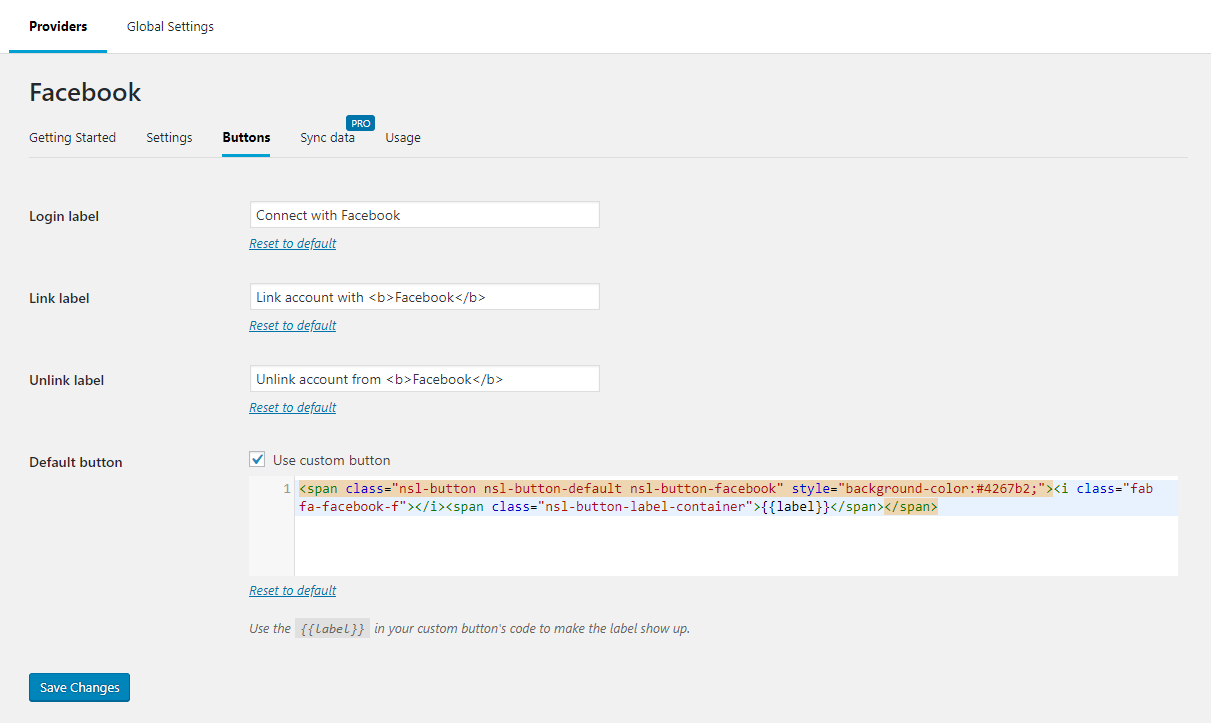Screen dimensions: 1211x723
Task: Reset Default button code to default
Action: [x=292, y=590]
